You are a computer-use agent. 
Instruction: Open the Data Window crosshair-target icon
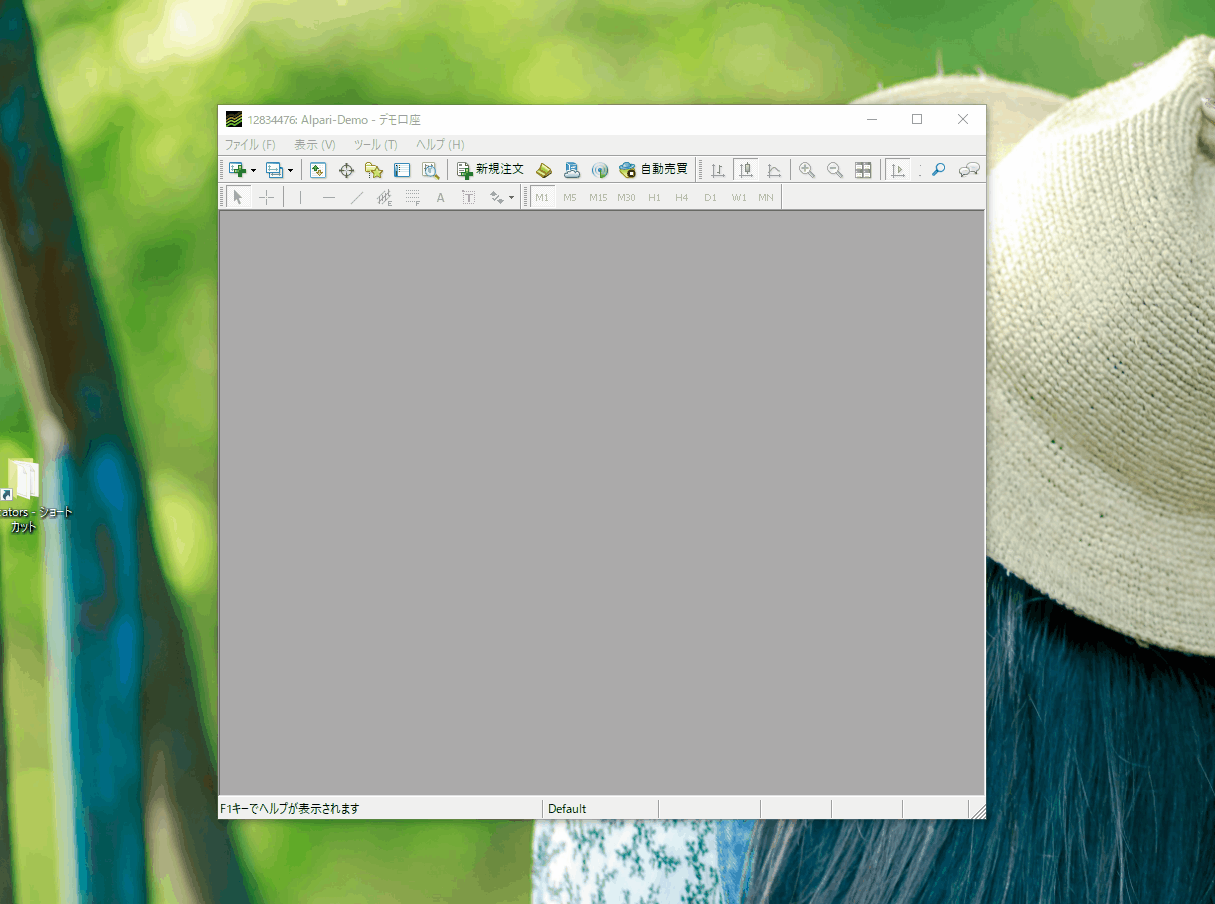point(346,170)
